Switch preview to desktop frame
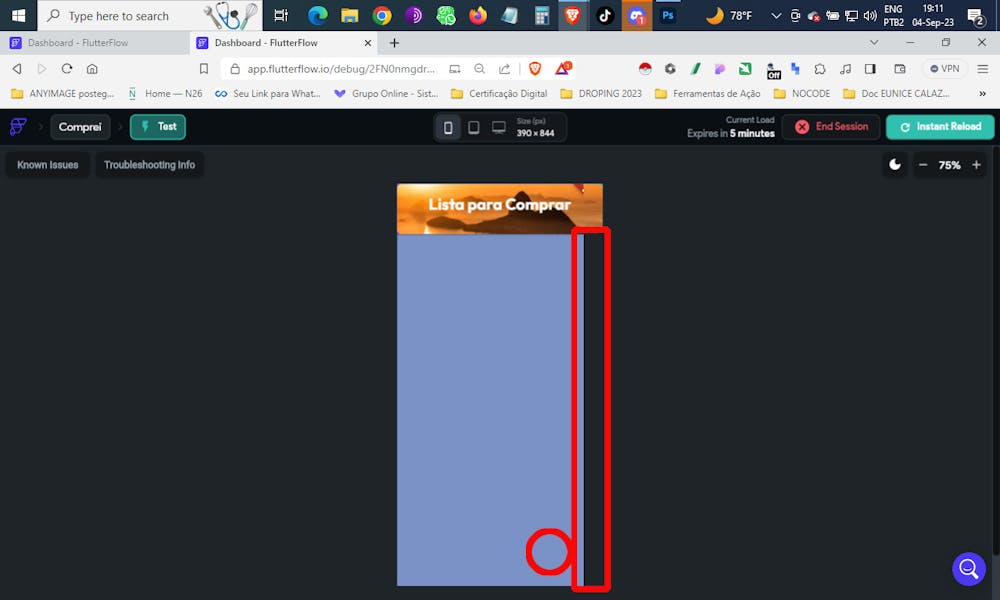This screenshot has height=600, width=1000. pyautogui.click(x=498, y=127)
